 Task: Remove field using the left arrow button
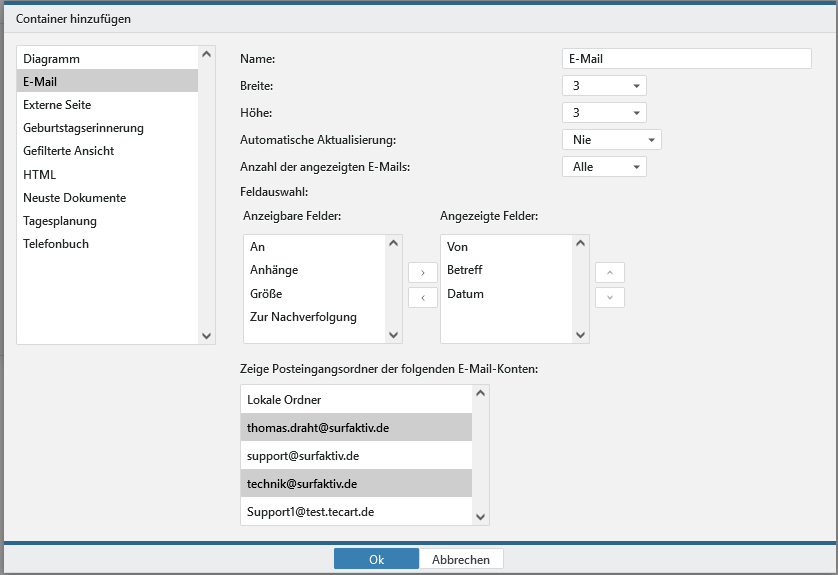422,297
